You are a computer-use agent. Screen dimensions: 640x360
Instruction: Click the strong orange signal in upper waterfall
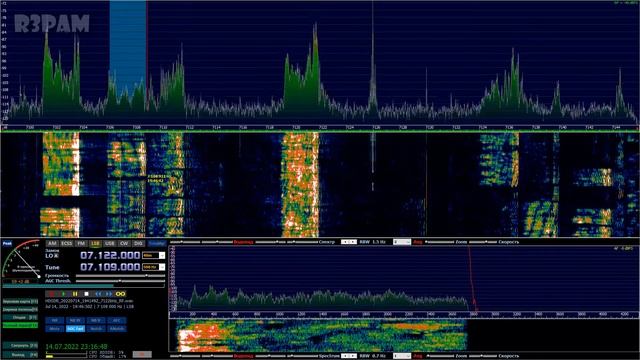coord(301,184)
